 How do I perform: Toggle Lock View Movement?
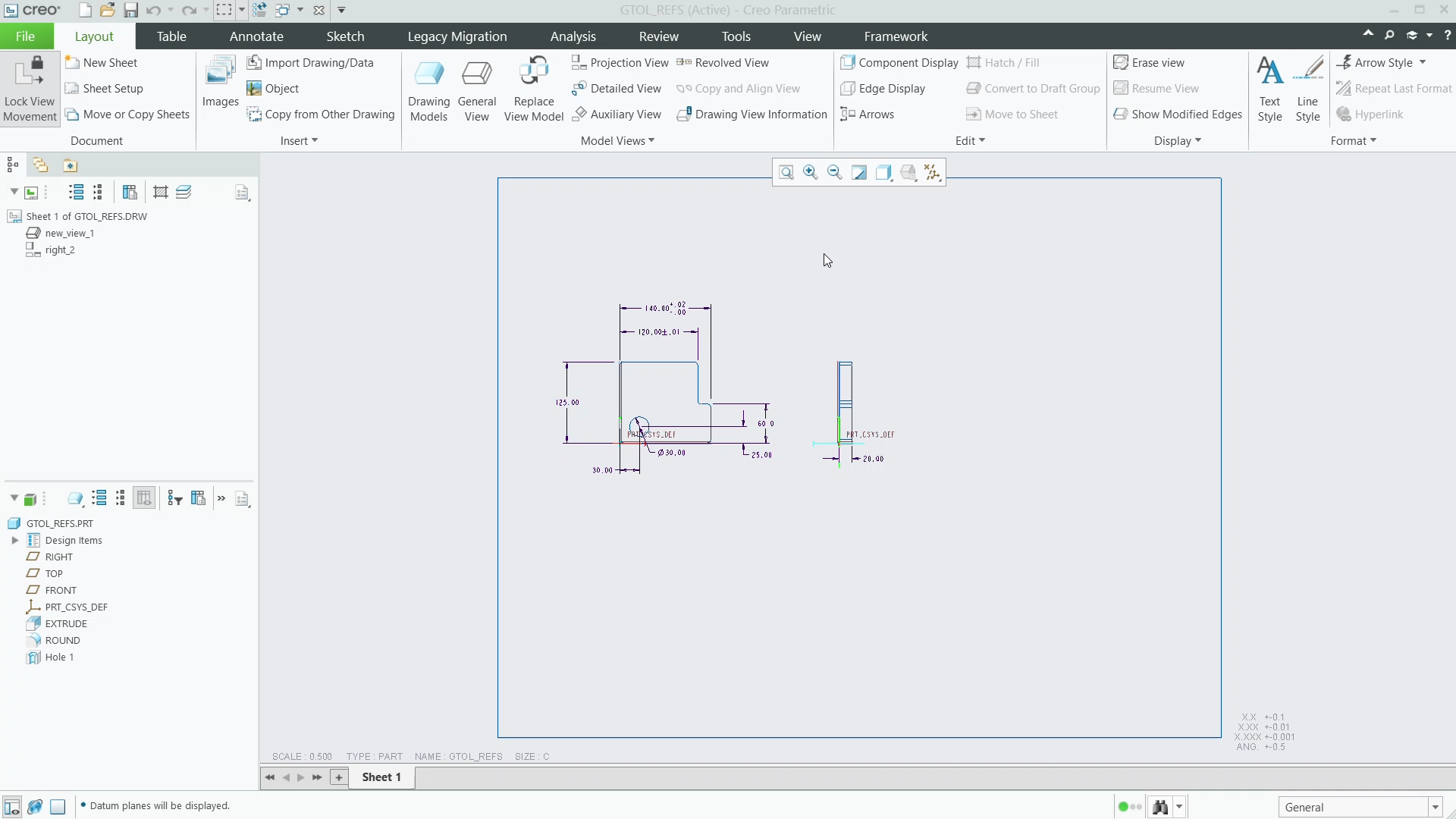coord(30,89)
